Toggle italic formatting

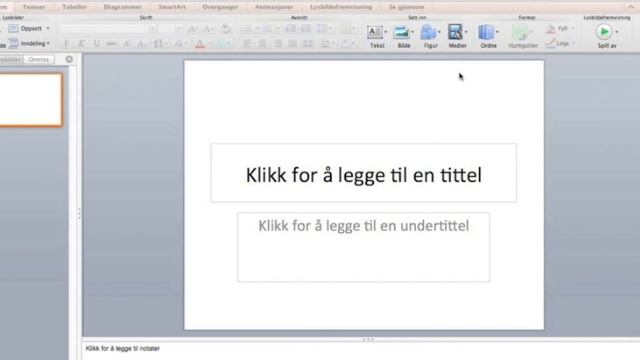pyautogui.click(x=82, y=43)
